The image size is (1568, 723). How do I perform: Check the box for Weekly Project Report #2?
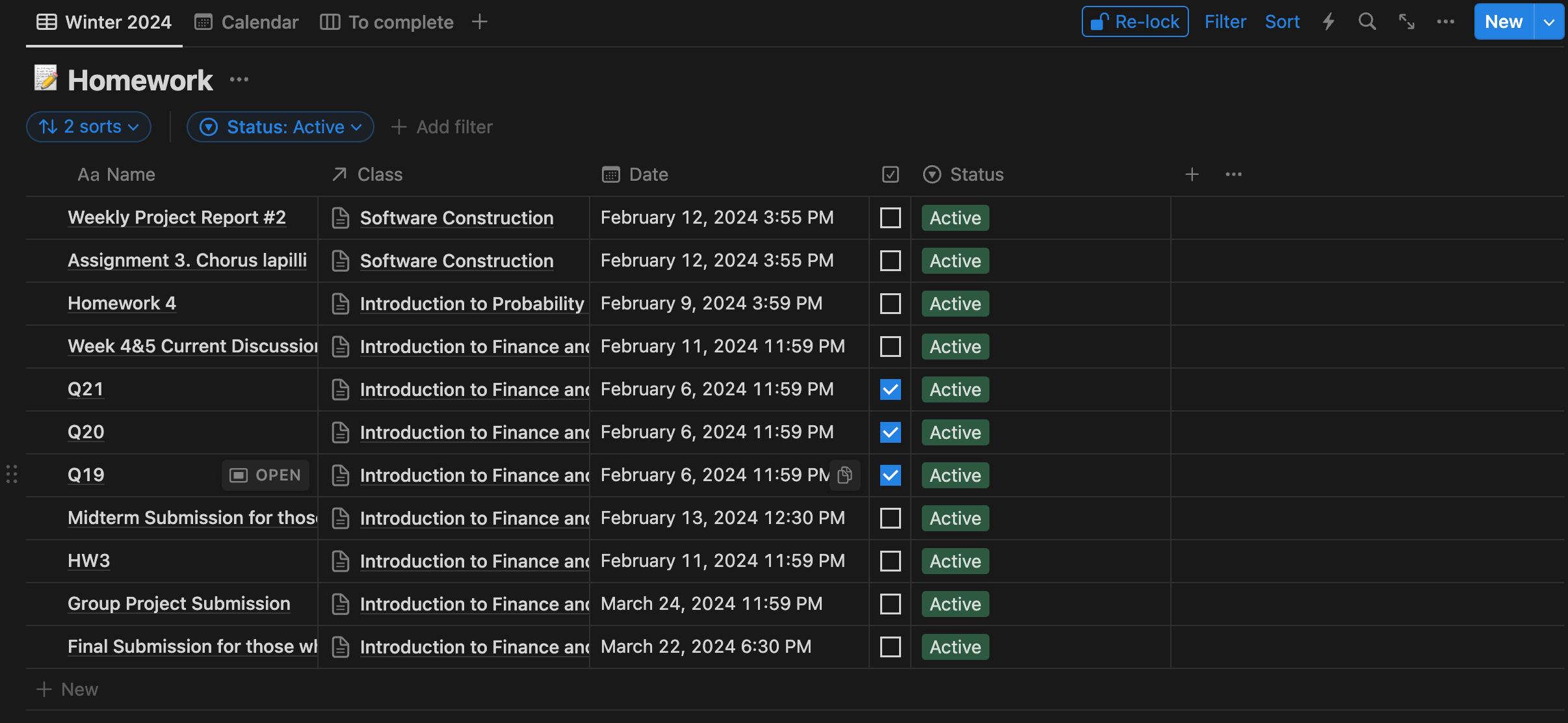[x=890, y=218]
